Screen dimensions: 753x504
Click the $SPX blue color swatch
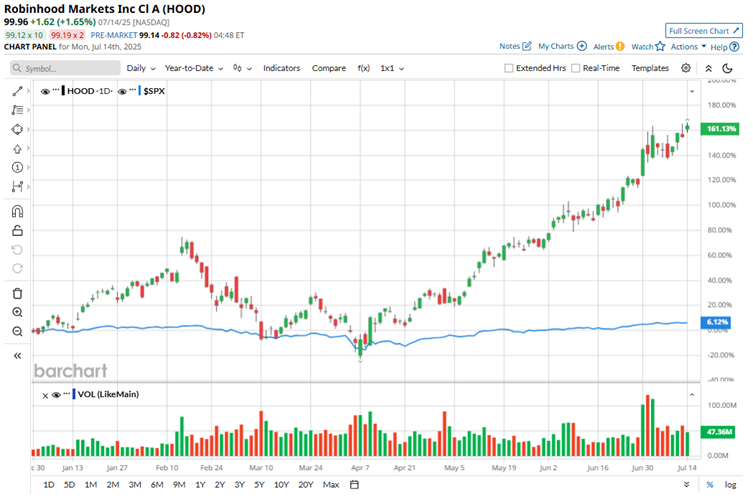tap(140, 90)
